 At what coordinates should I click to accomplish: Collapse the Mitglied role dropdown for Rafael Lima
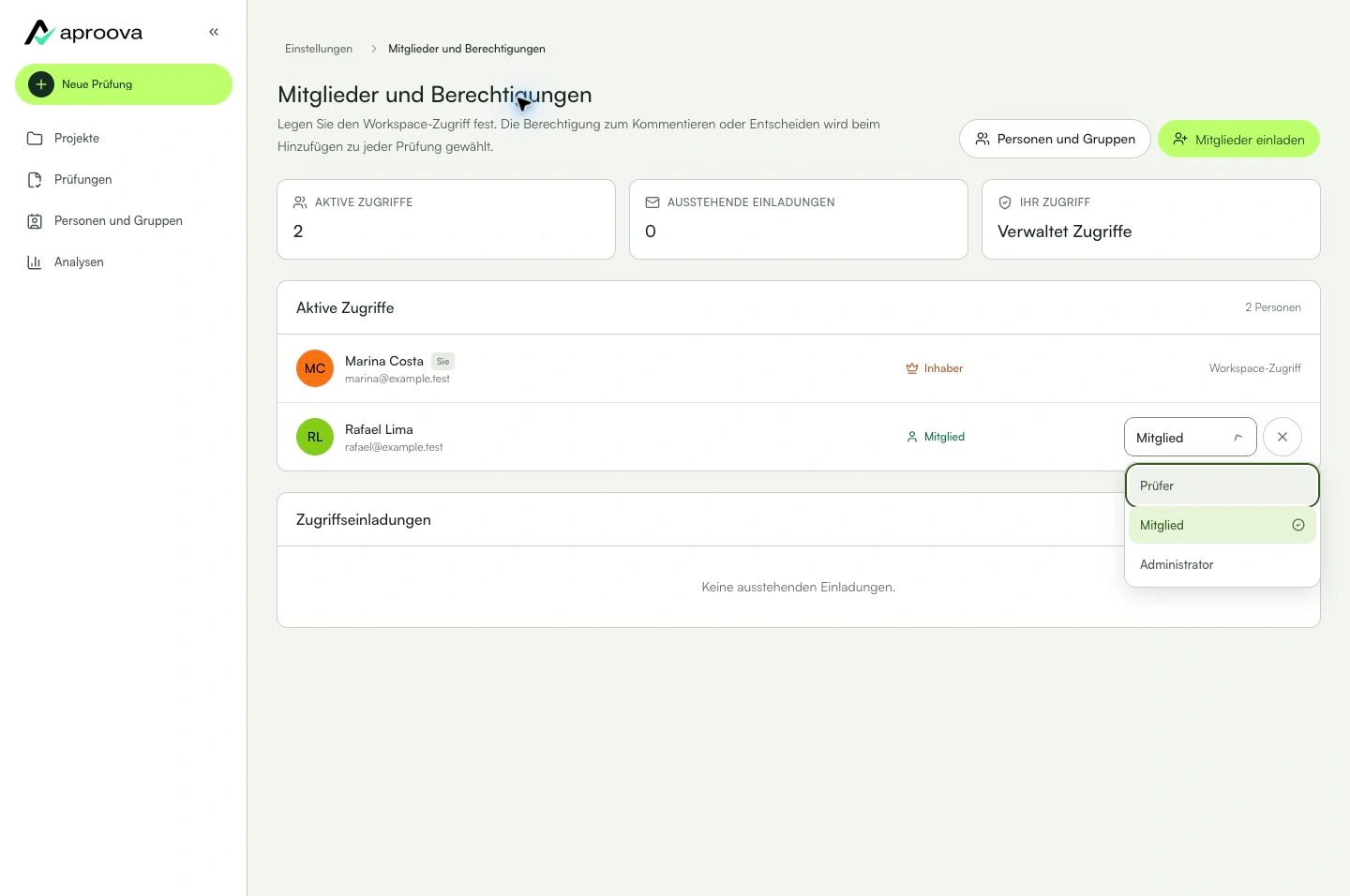click(x=1190, y=437)
